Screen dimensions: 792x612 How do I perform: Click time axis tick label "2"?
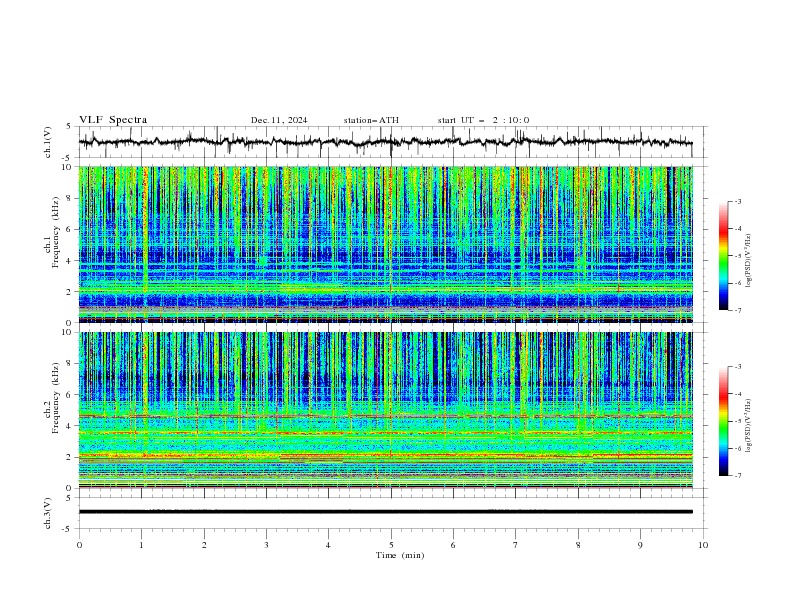point(204,545)
